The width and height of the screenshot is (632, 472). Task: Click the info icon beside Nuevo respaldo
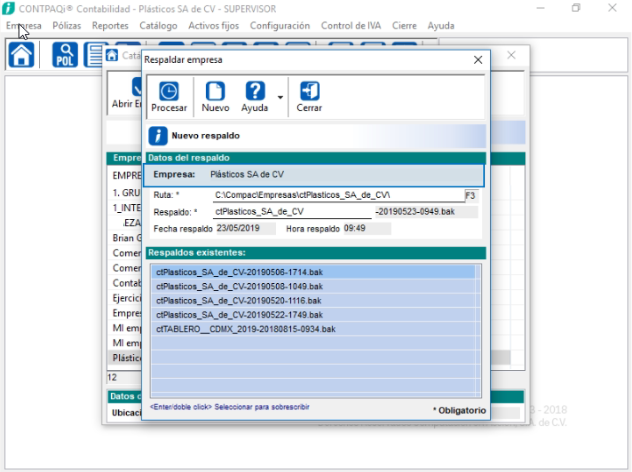tap(158, 136)
